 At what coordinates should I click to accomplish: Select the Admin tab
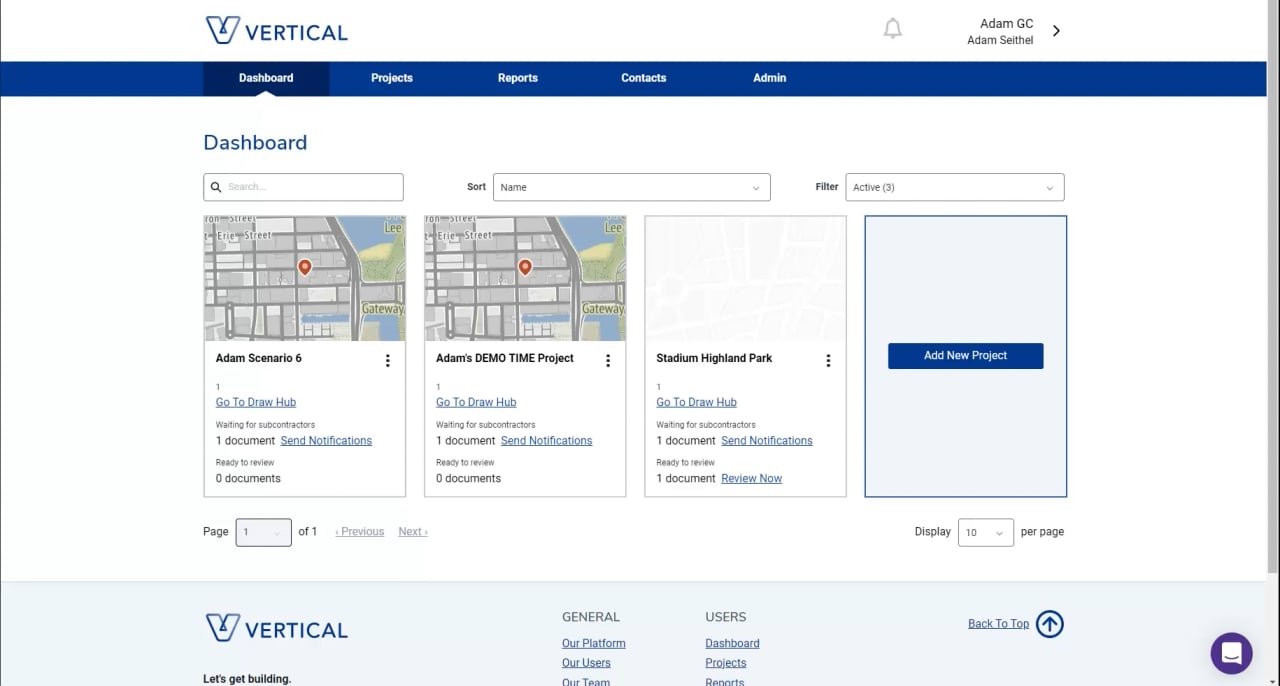[770, 78]
